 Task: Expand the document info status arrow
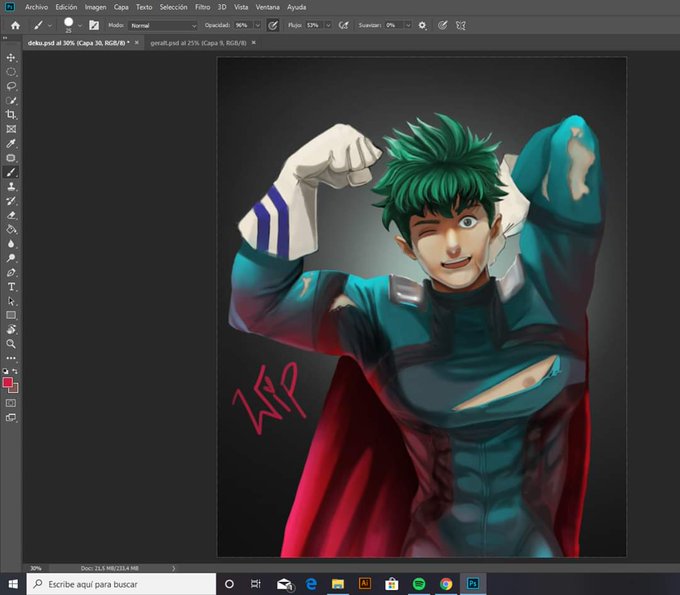tap(173, 568)
